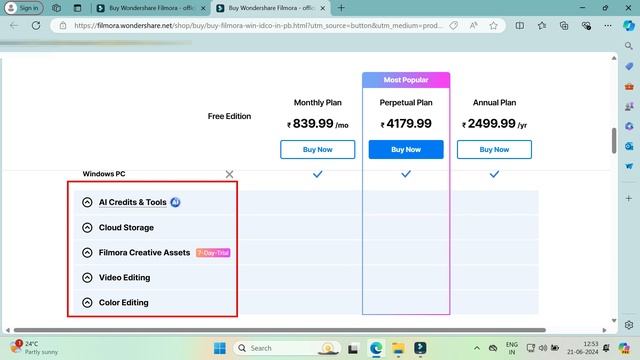640x360 pixels.
Task: Buy the Perpetual Plan now
Action: pos(406,149)
